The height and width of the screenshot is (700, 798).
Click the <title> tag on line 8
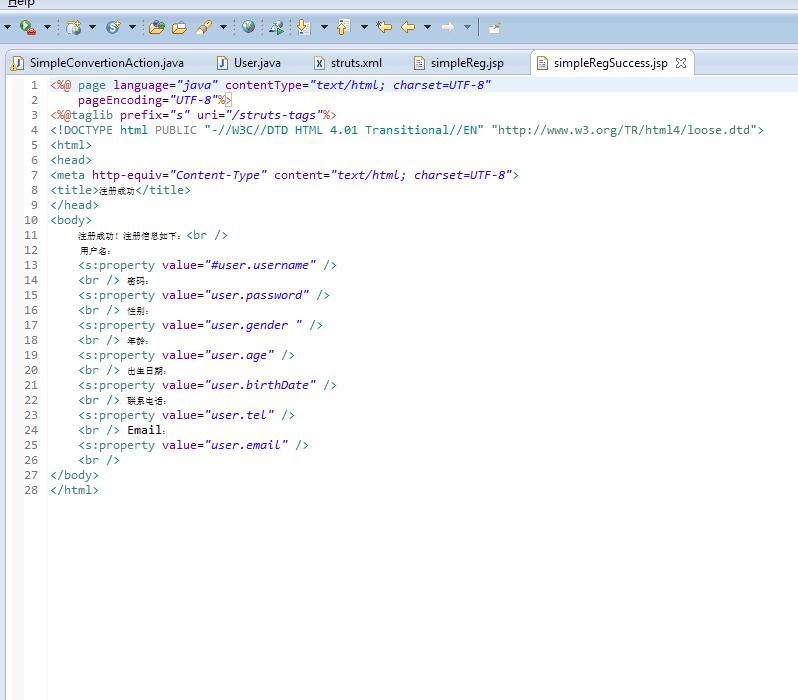click(x=74, y=190)
